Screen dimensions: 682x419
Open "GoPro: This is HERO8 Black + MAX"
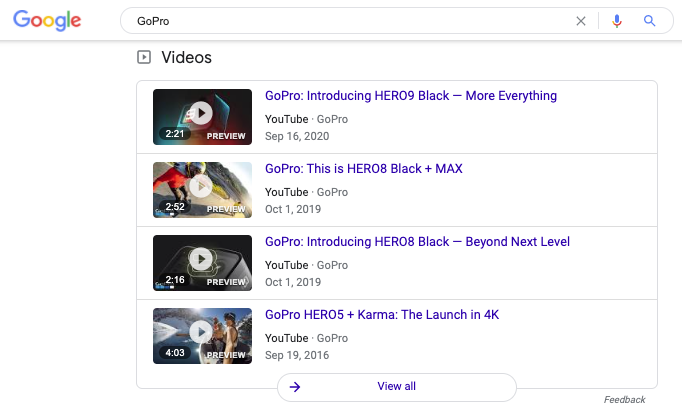coord(363,169)
